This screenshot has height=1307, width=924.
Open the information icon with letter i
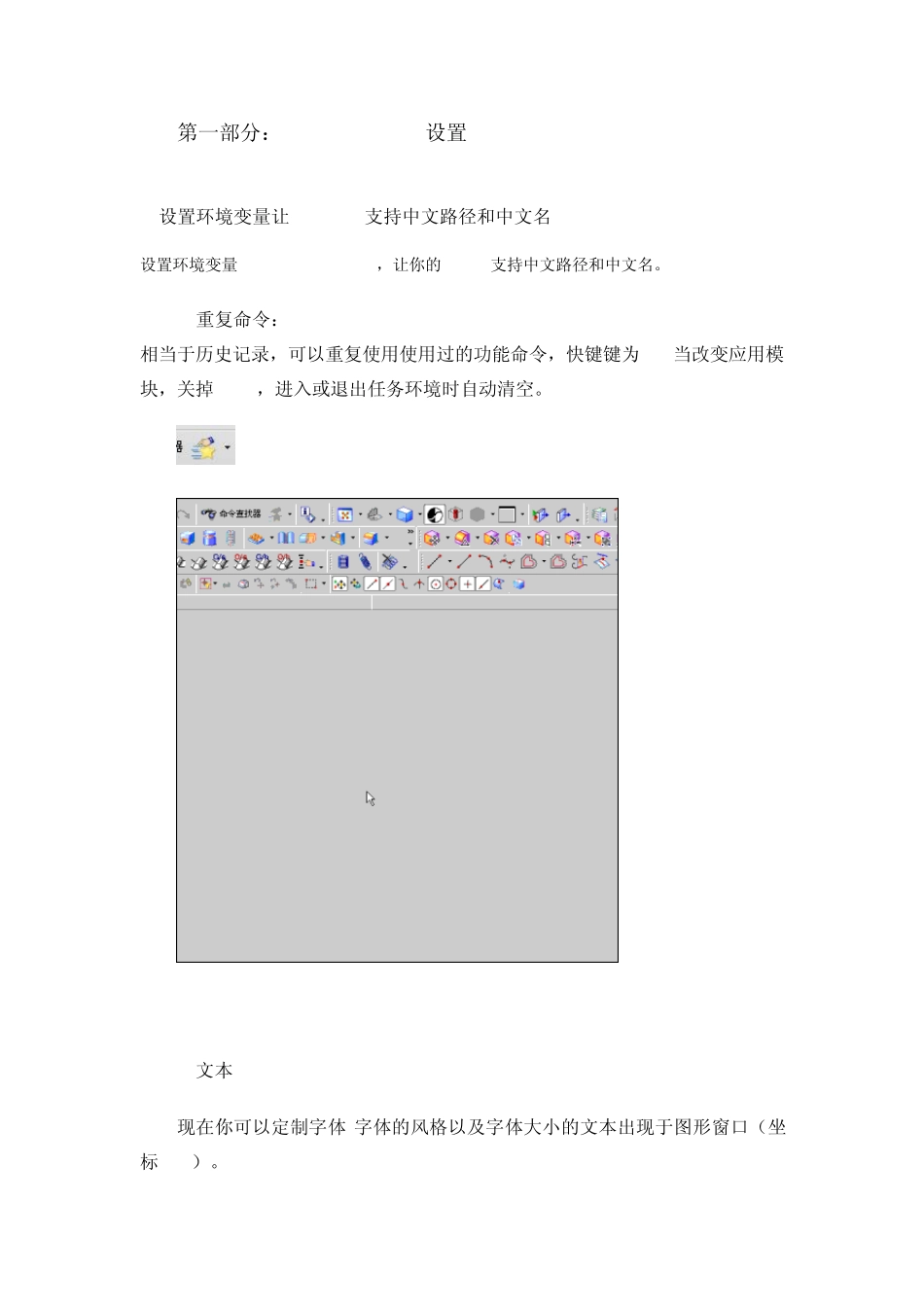pos(307,514)
